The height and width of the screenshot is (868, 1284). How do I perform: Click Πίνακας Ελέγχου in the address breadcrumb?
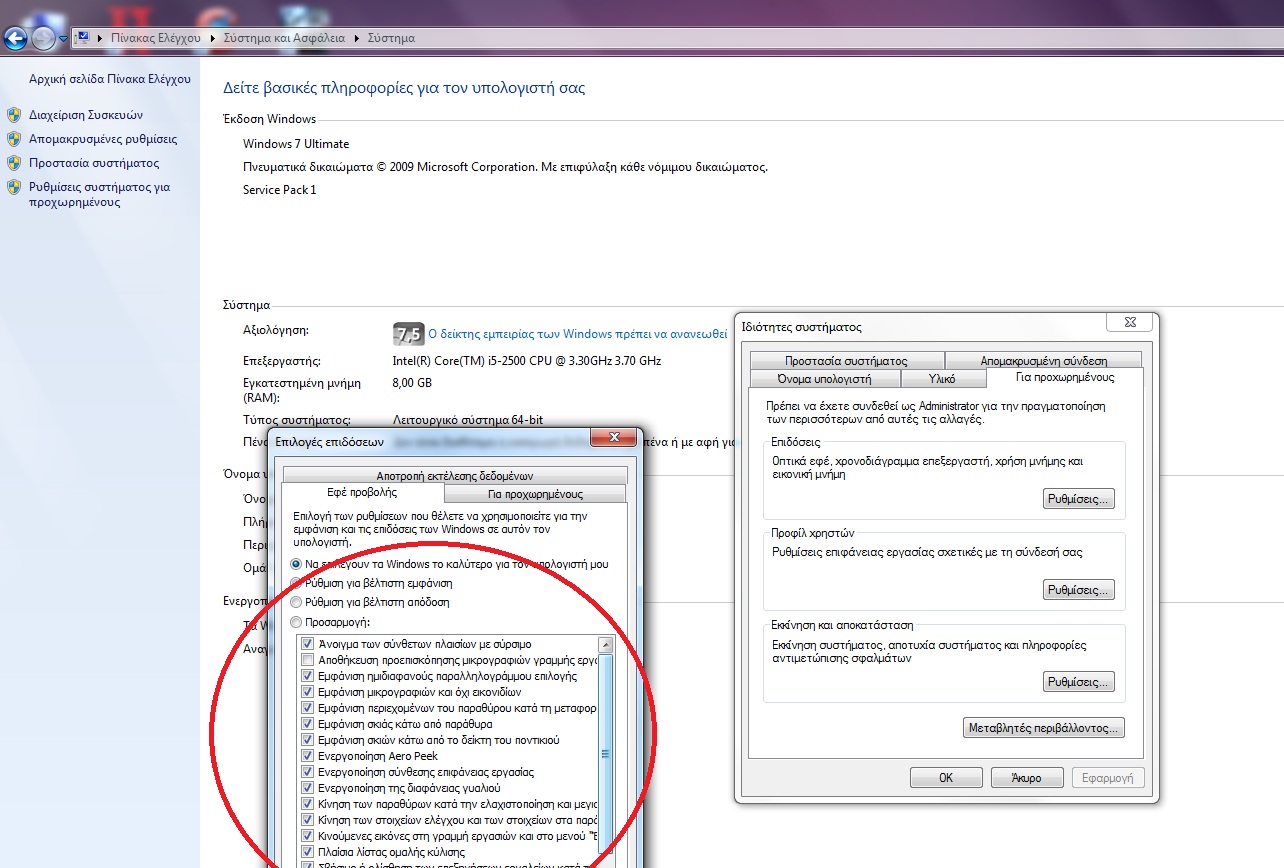156,38
